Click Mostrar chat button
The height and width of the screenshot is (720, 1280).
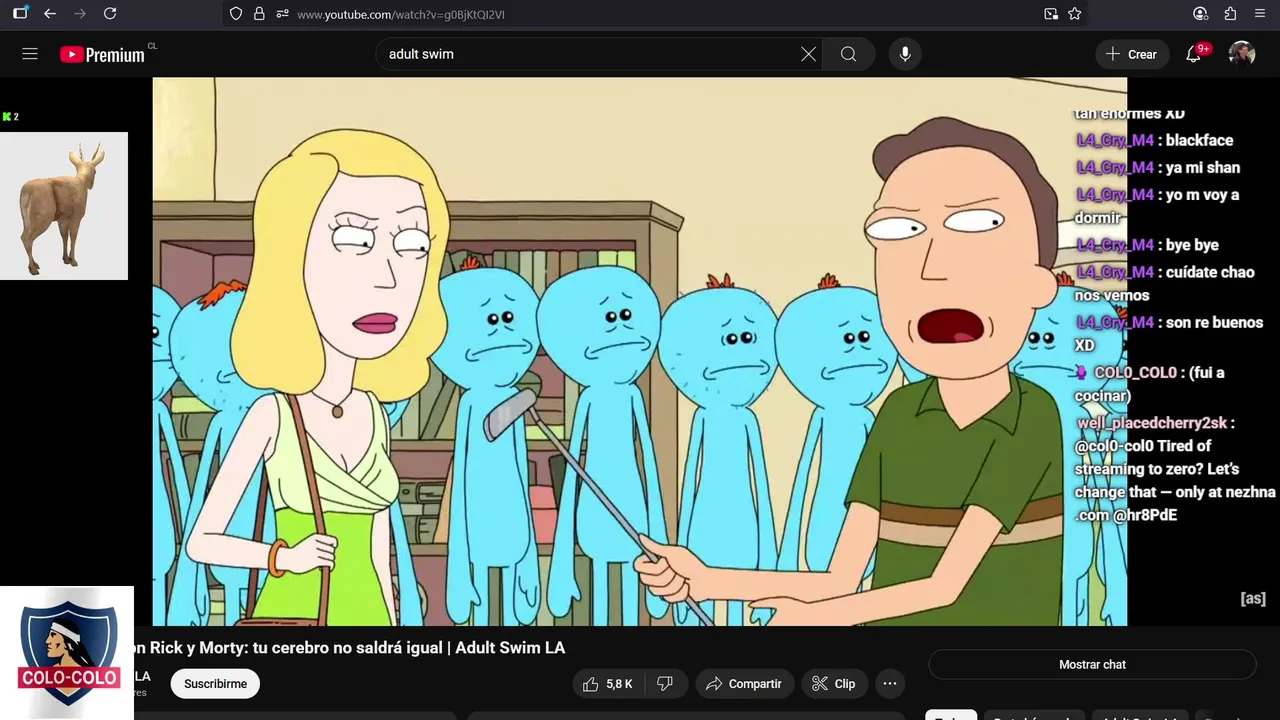(x=1092, y=664)
